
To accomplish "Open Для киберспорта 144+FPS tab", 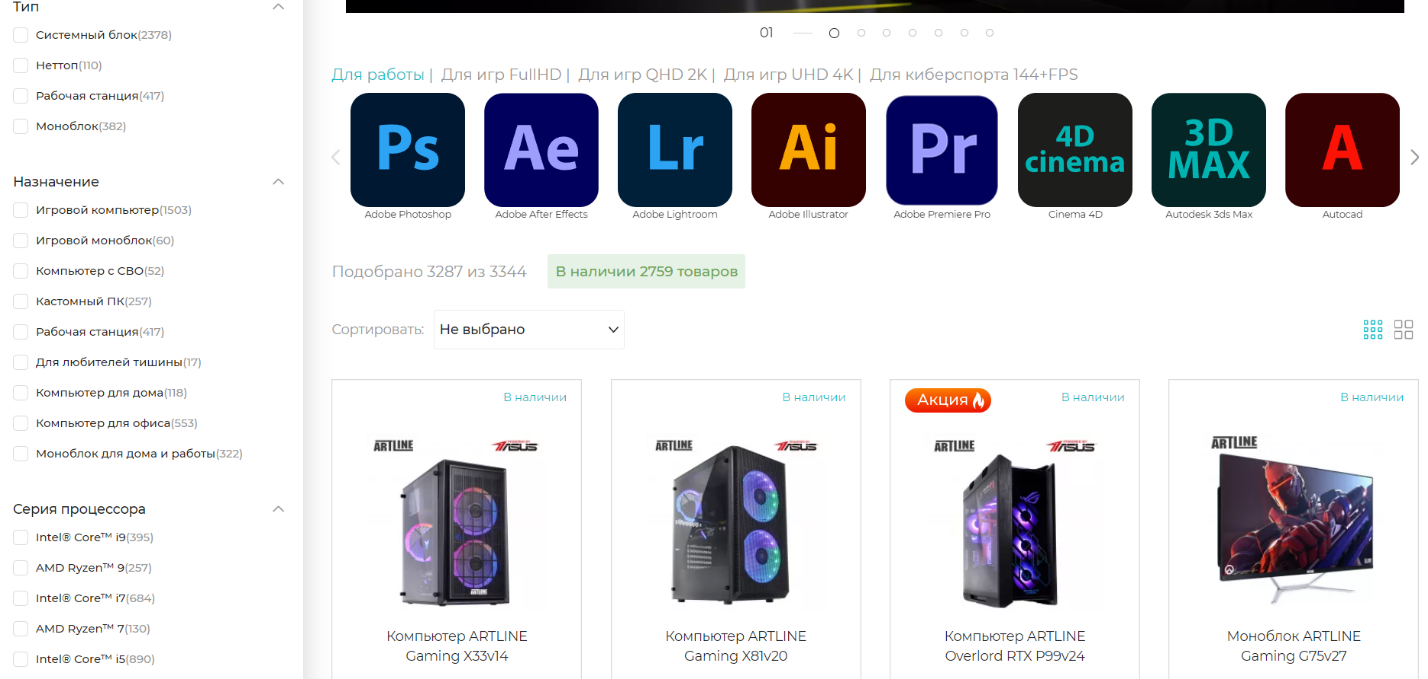I will (974, 75).
